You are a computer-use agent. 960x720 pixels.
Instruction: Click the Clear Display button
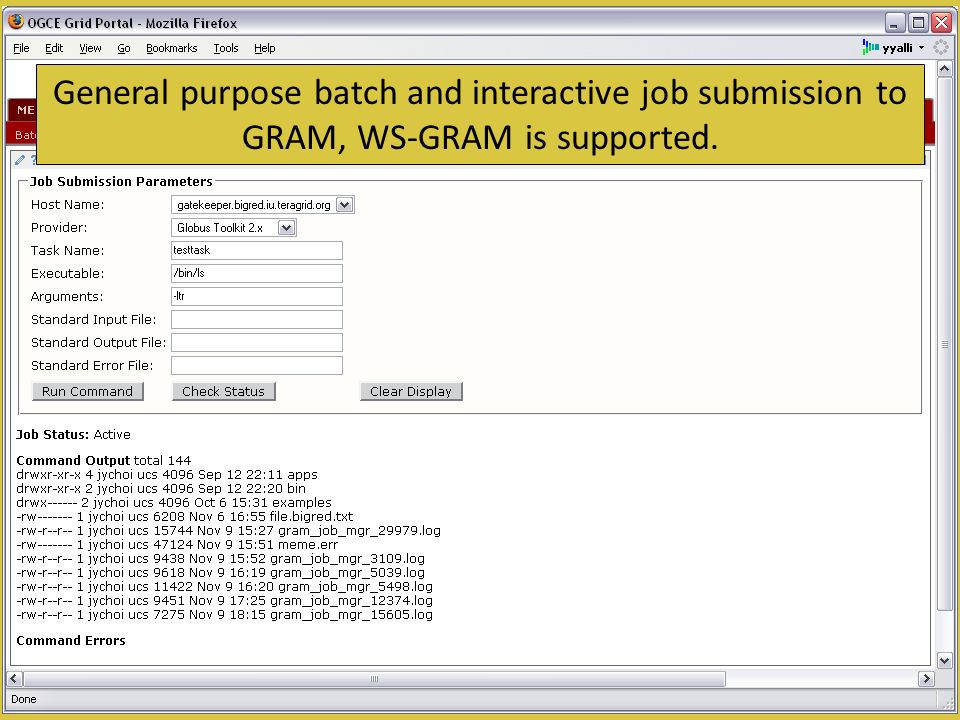[411, 391]
